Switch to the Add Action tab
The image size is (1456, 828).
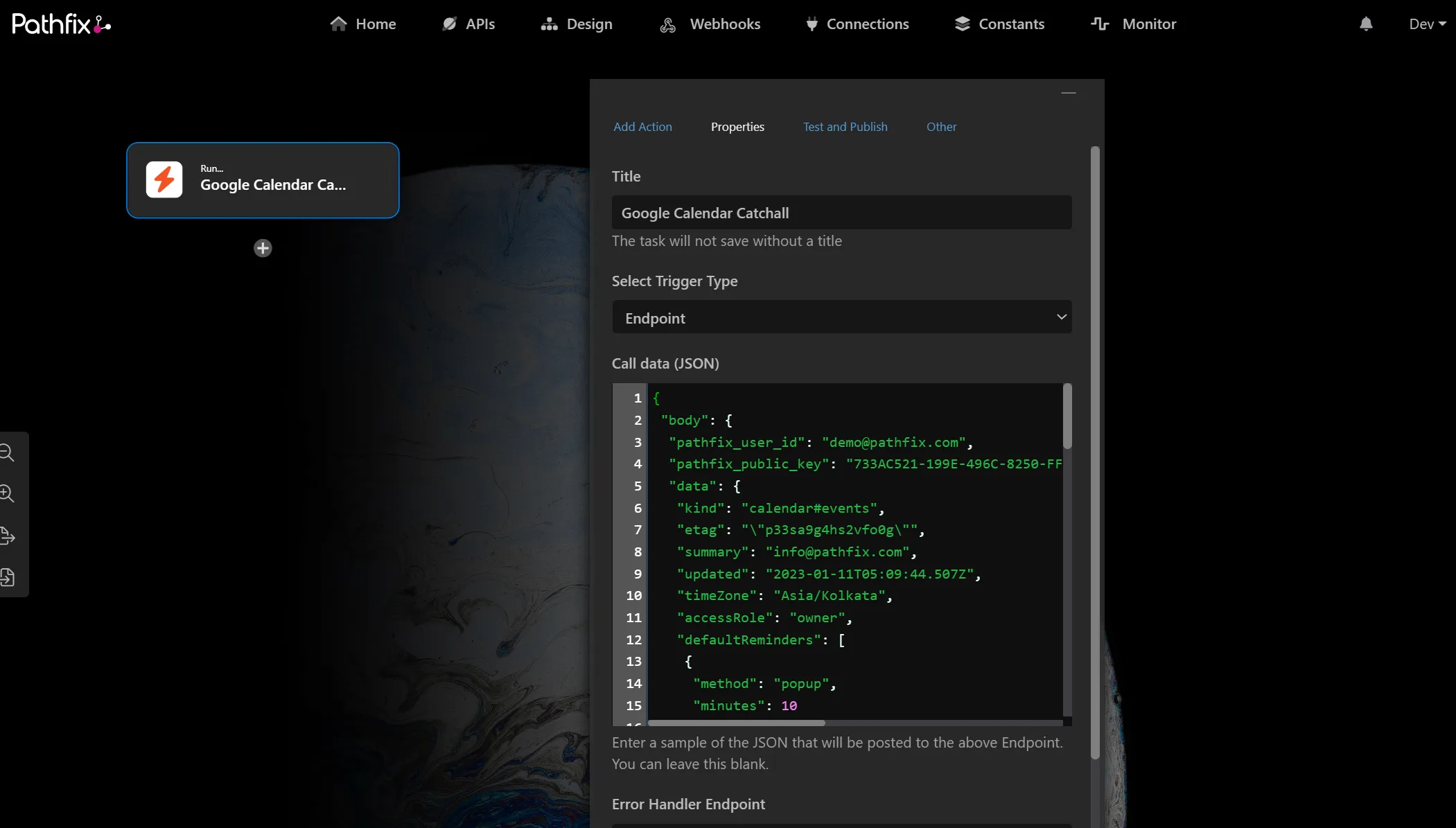[x=642, y=127]
